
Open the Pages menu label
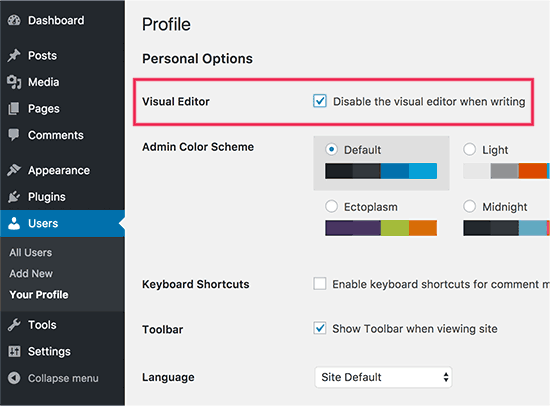(x=44, y=109)
